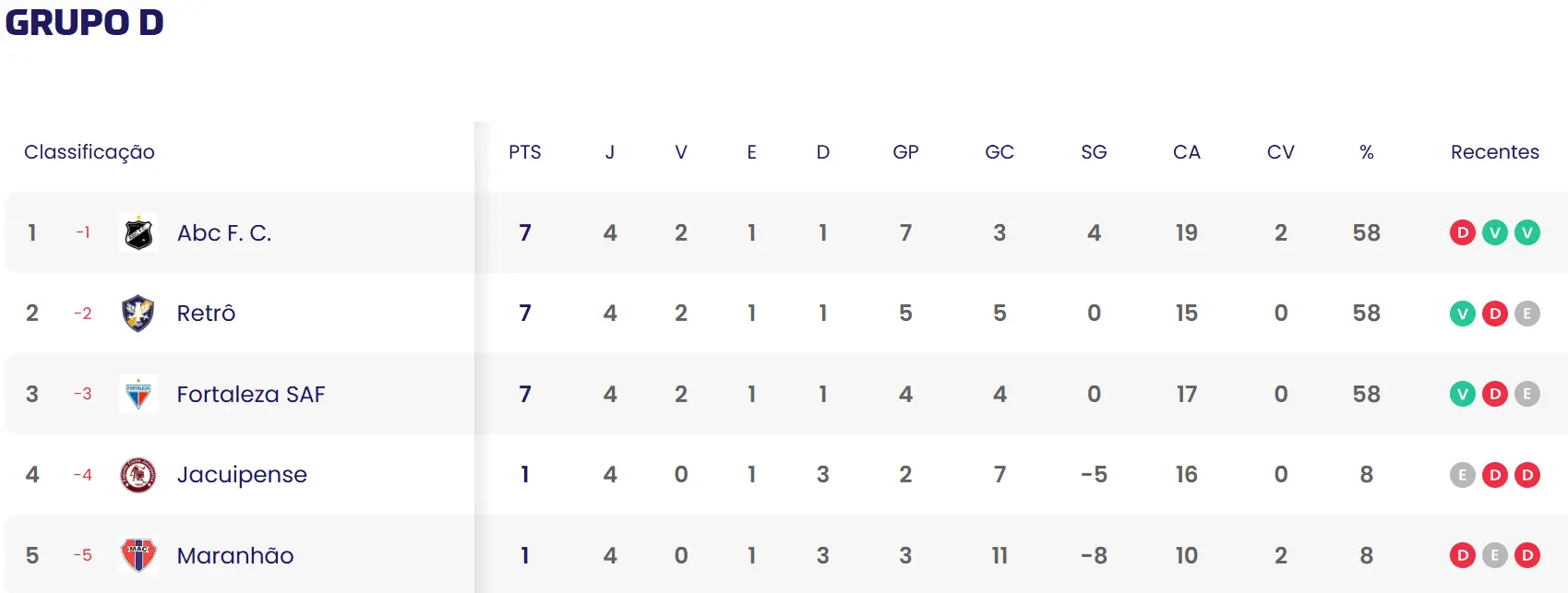Screen dimensions: 1568x593
Task: Click Jacuipense's gray E result badge
Action: [x=1462, y=475]
